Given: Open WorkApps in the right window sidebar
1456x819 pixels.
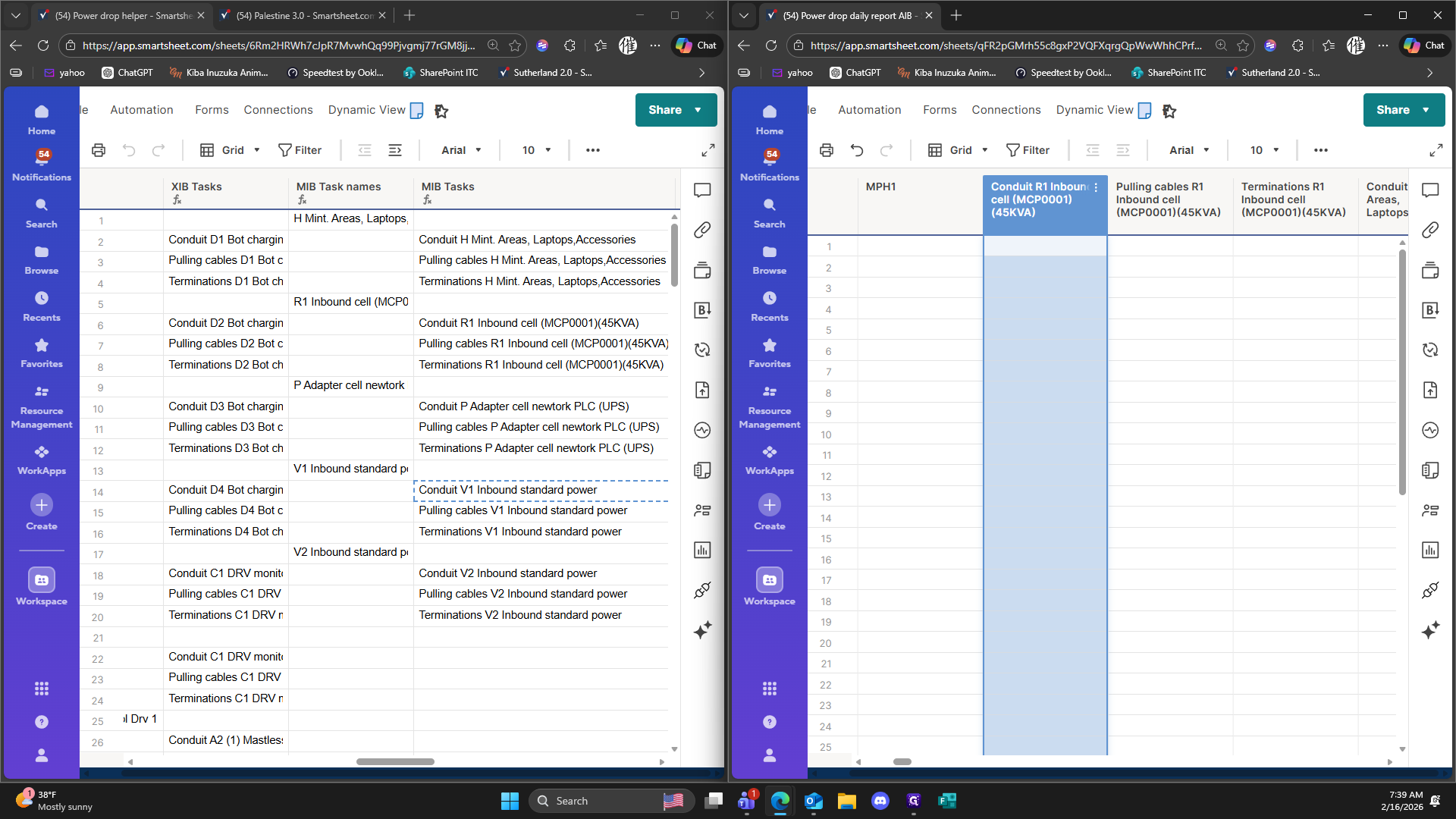Looking at the screenshot, I should (x=769, y=459).
